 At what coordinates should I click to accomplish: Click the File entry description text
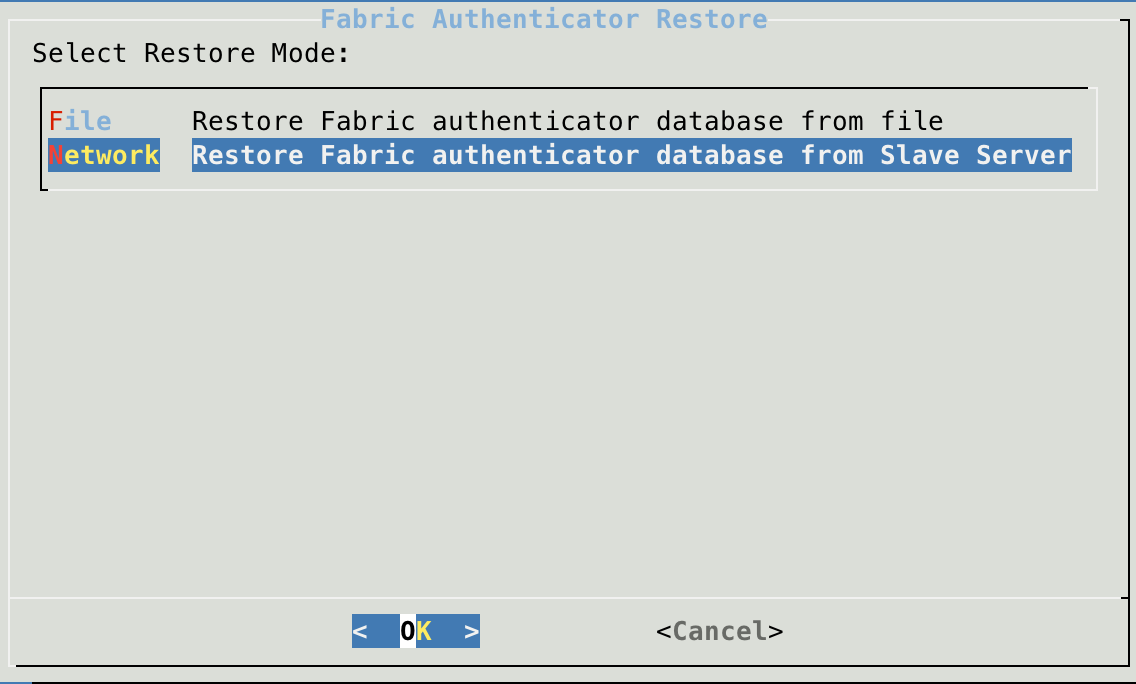tap(567, 120)
